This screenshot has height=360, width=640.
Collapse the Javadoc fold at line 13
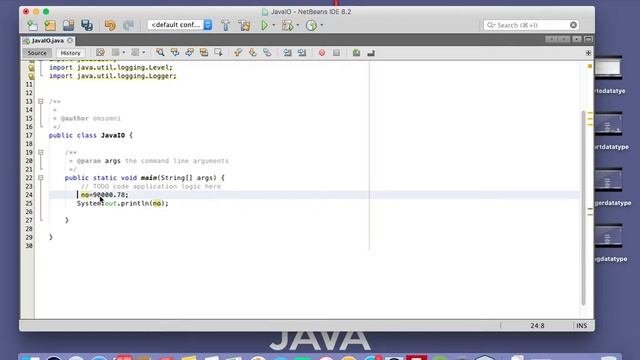click(x=40, y=101)
